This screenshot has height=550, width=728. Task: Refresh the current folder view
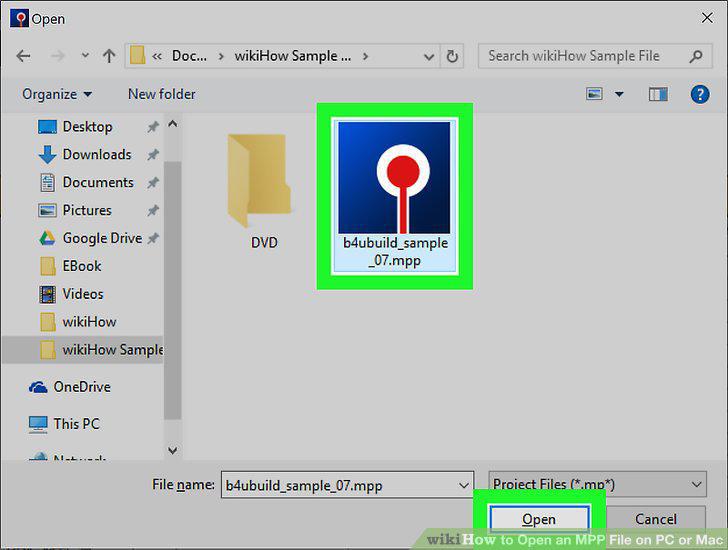pyautogui.click(x=452, y=57)
